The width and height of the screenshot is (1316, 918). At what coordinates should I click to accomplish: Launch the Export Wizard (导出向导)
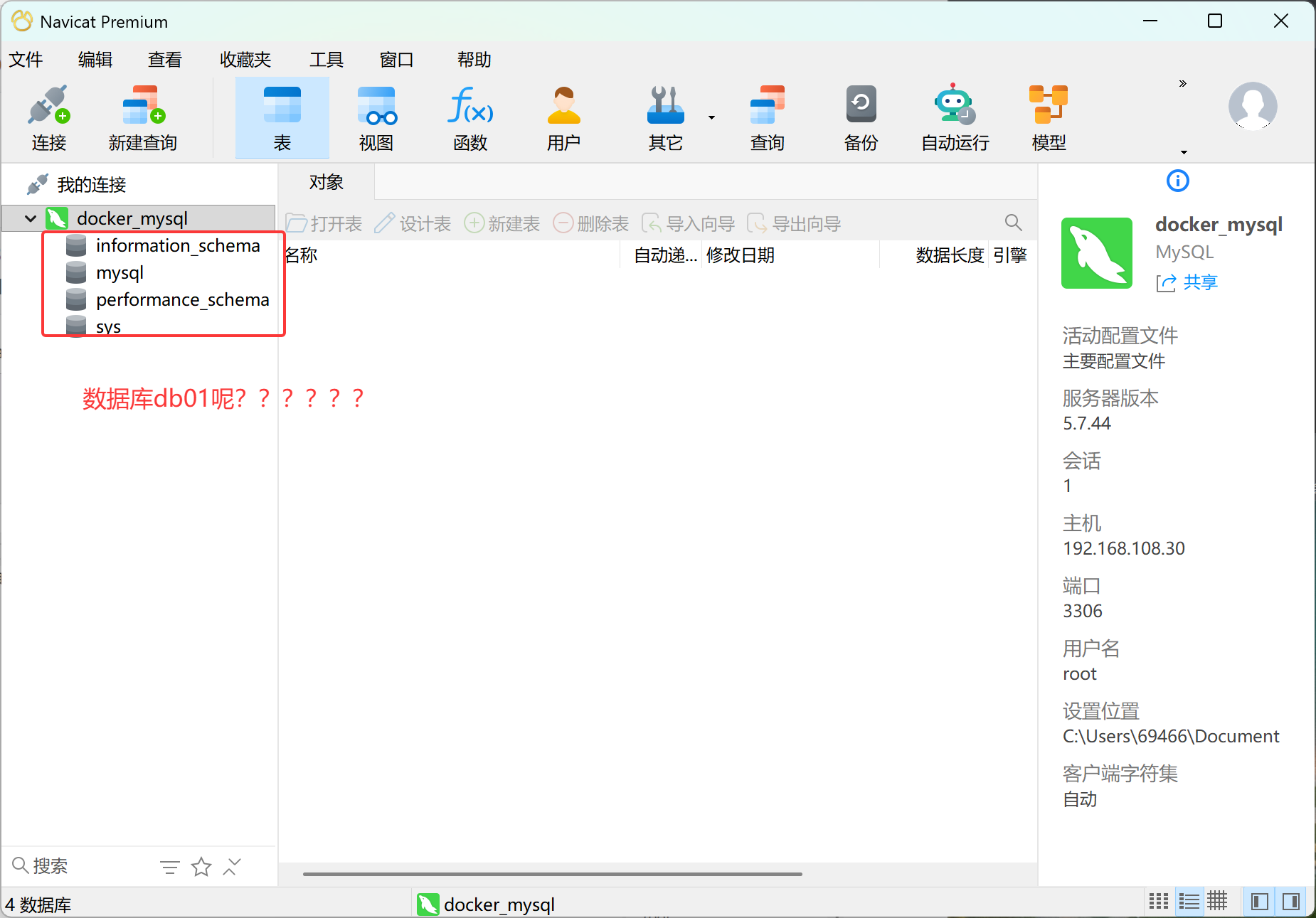click(x=795, y=224)
